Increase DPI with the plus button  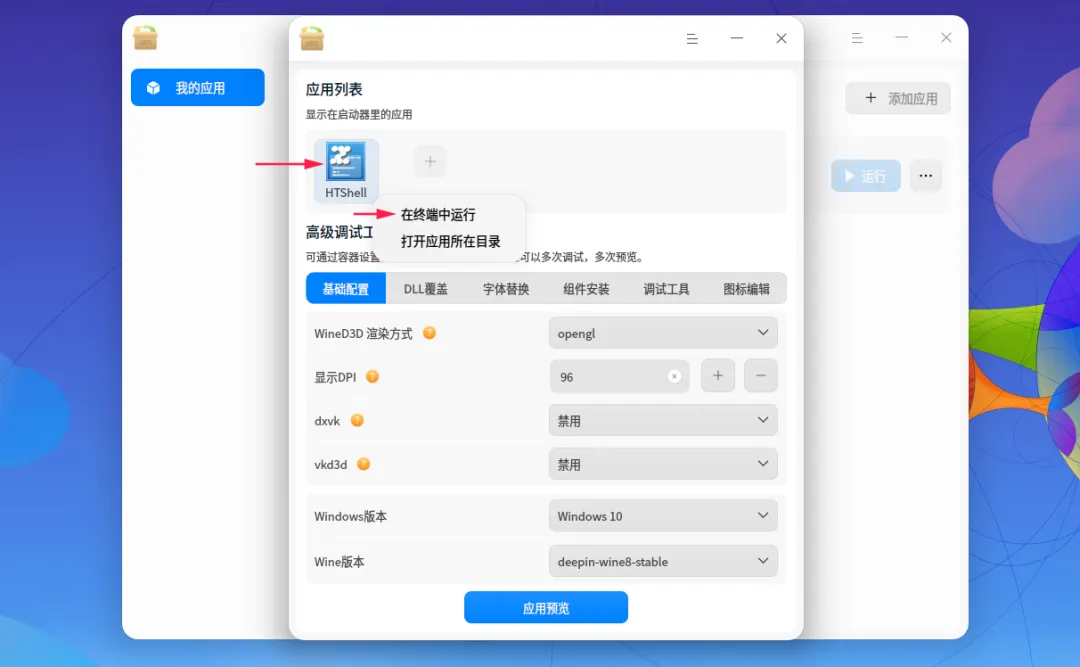pos(718,376)
